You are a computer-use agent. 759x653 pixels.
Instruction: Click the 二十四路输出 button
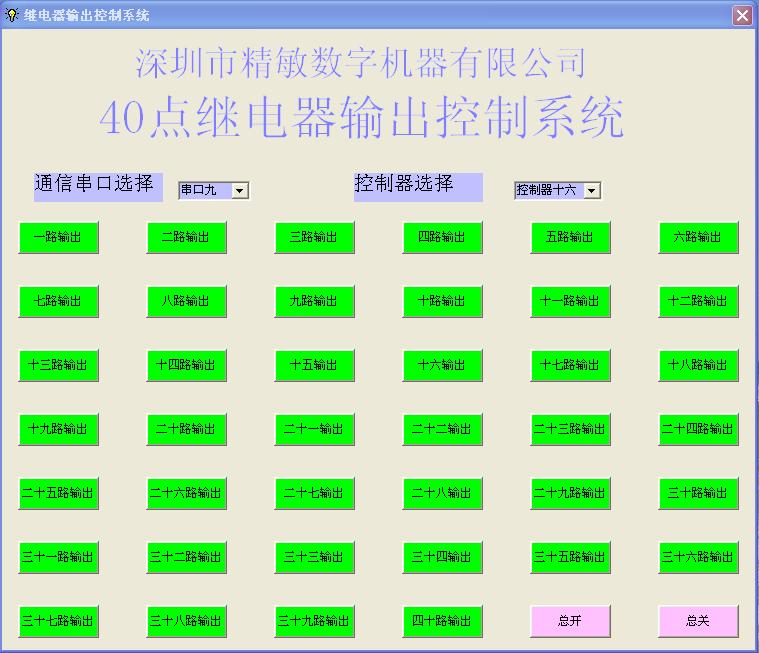click(698, 429)
